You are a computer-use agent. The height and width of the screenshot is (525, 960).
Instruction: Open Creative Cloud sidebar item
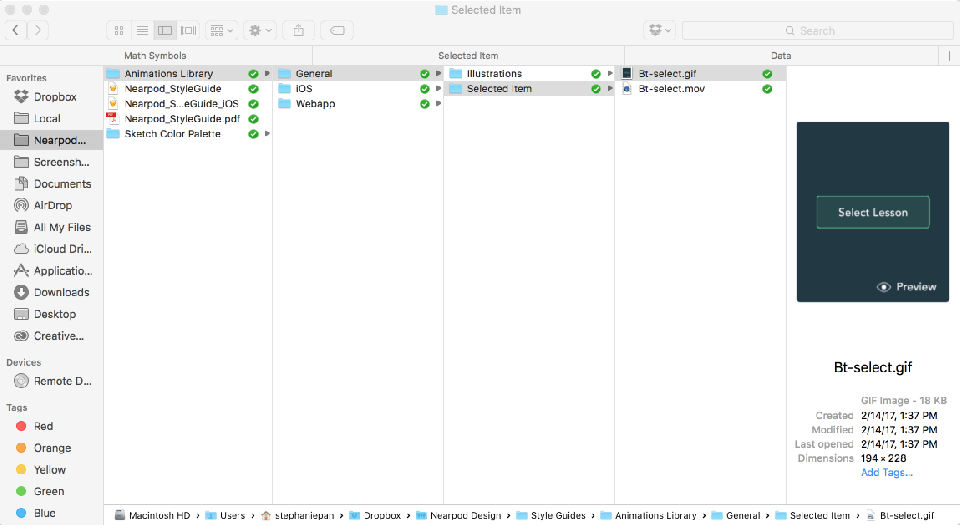(51, 336)
